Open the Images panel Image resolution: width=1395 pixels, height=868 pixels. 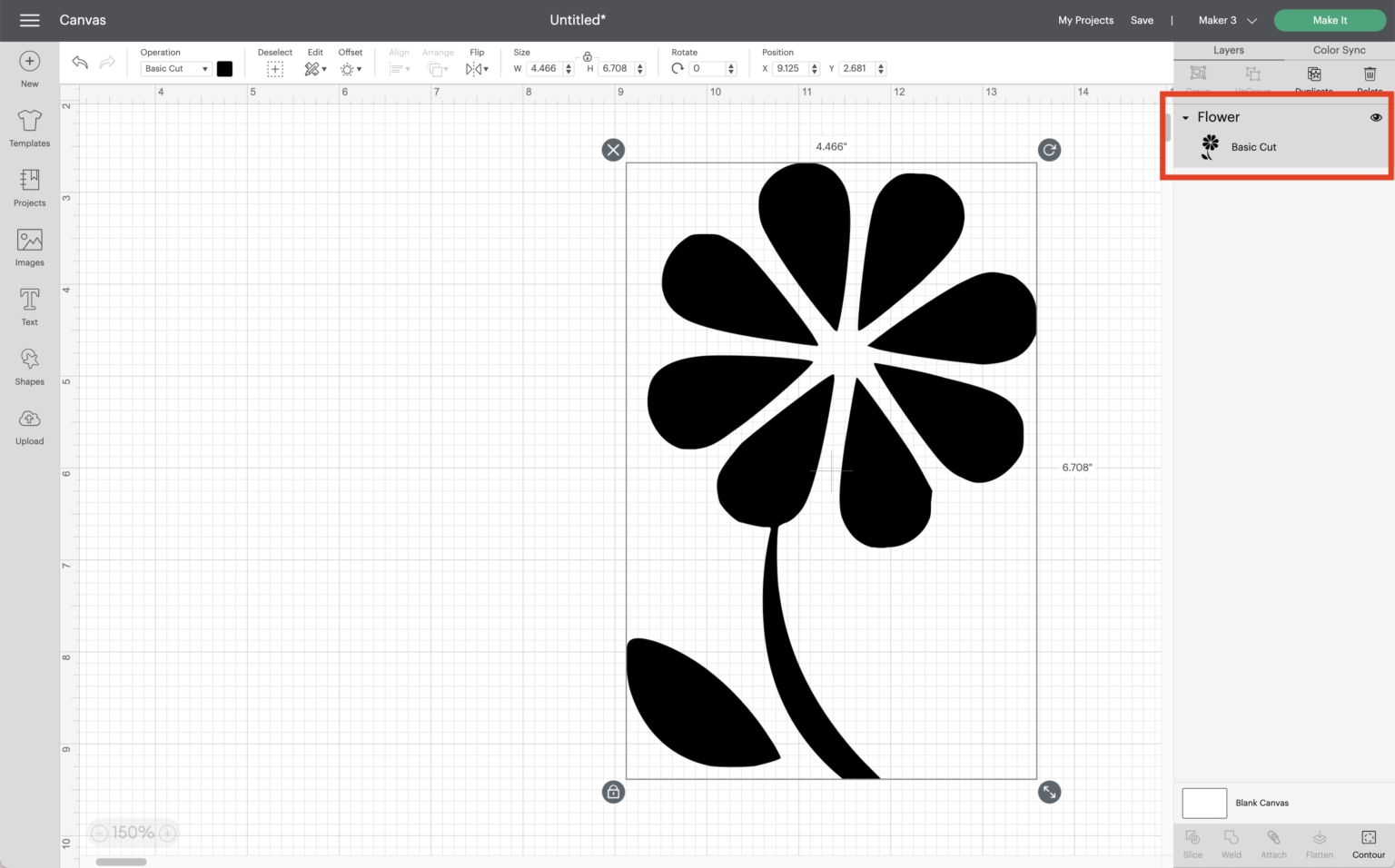29,246
